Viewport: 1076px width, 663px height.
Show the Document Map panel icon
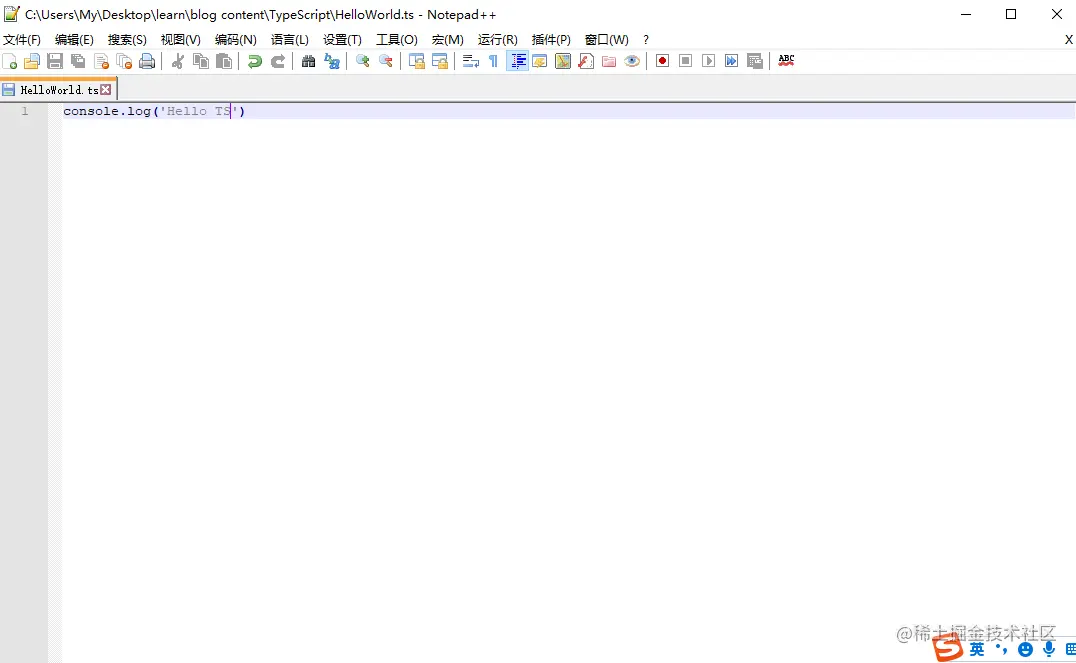pyautogui.click(x=563, y=61)
